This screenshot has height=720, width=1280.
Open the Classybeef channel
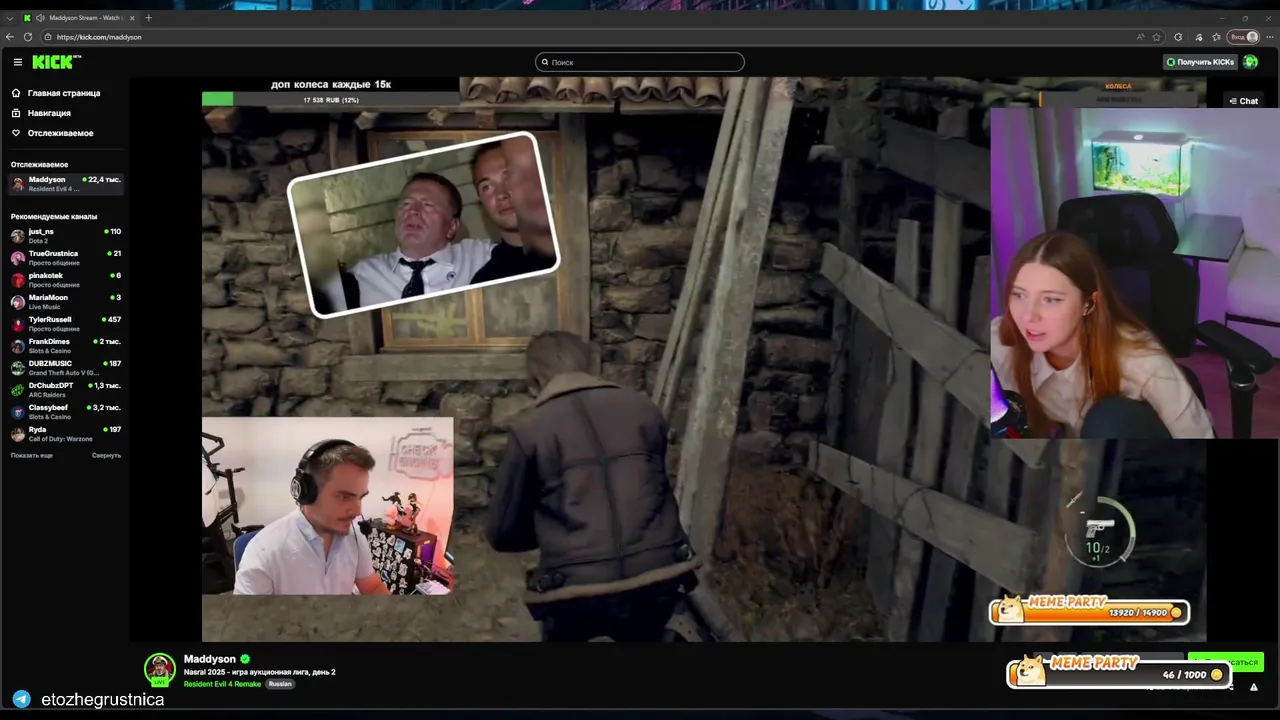(x=66, y=412)
